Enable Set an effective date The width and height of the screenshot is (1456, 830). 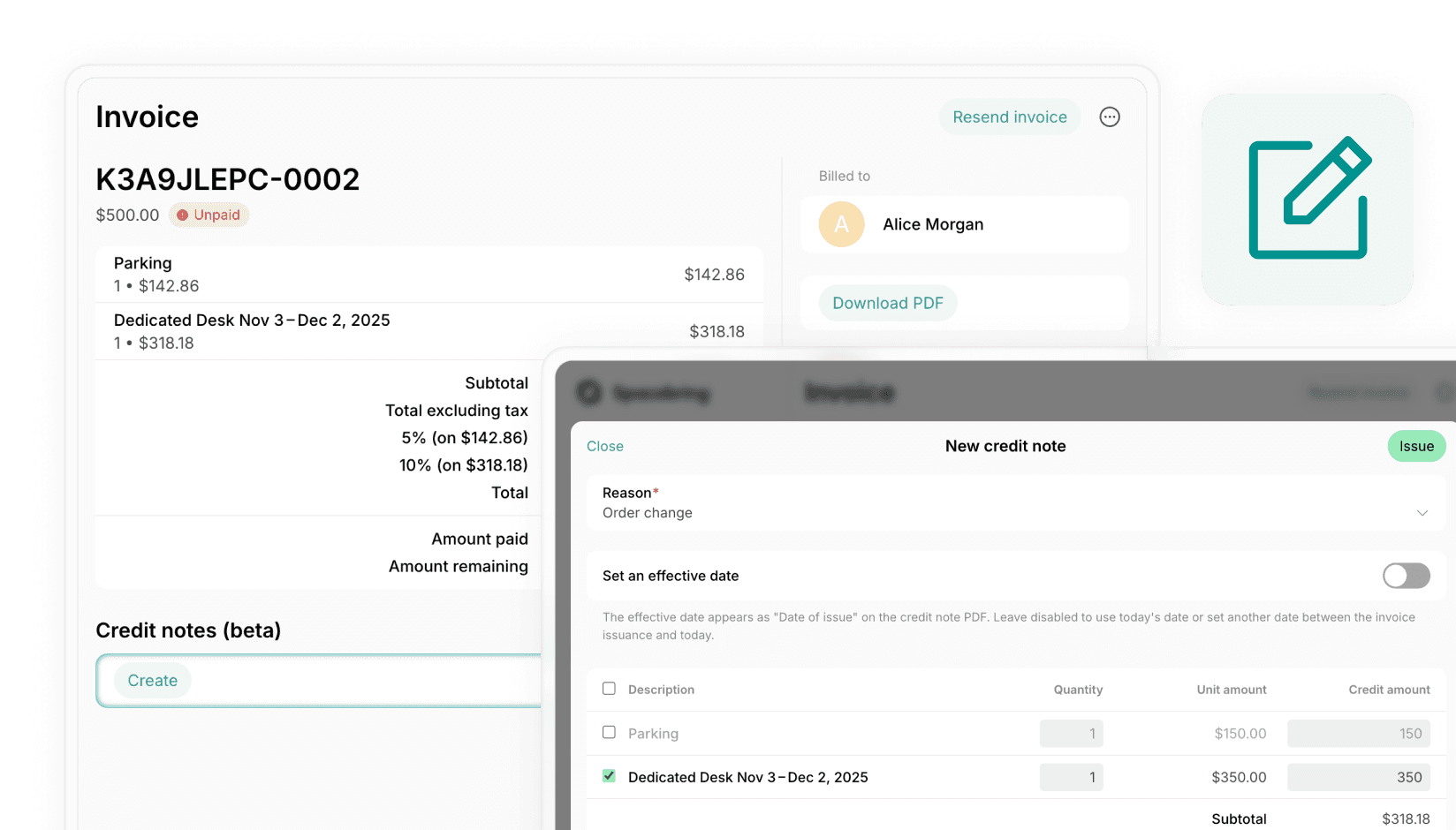click(x=1406, y=576)
